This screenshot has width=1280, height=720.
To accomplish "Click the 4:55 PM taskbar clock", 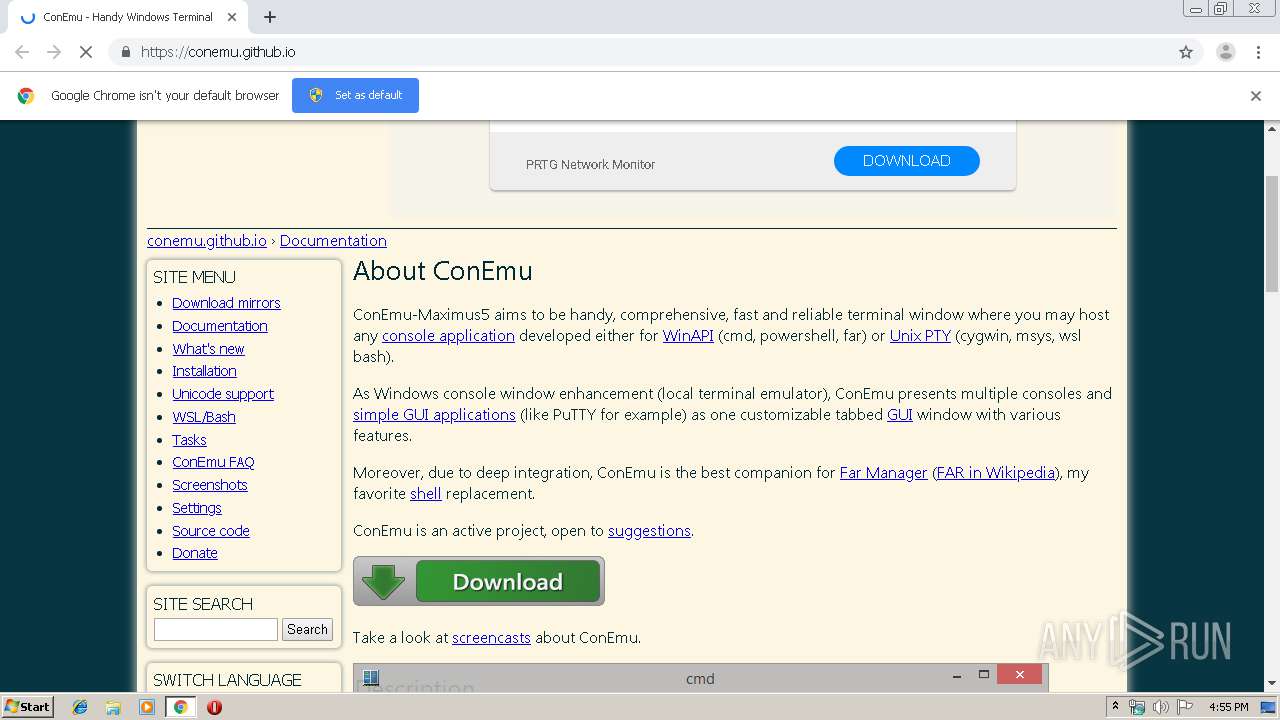I will 1228,707.
